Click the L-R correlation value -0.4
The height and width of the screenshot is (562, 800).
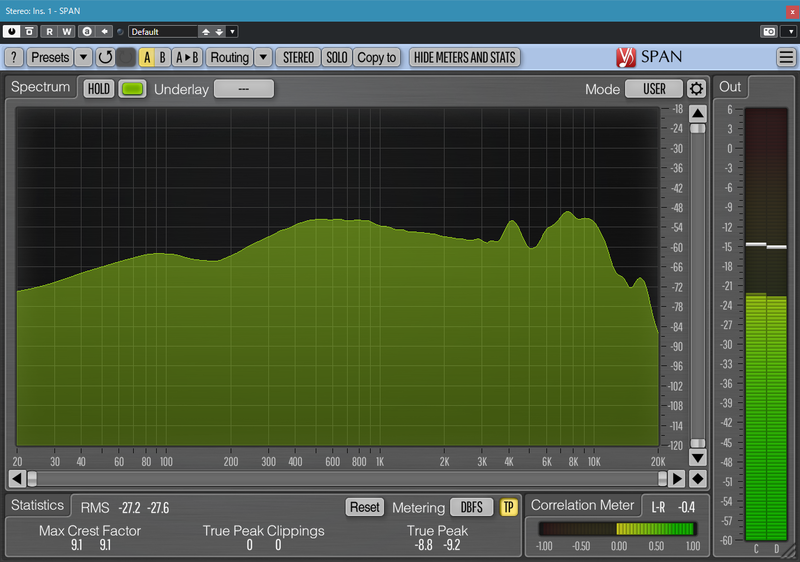point(686,507)
